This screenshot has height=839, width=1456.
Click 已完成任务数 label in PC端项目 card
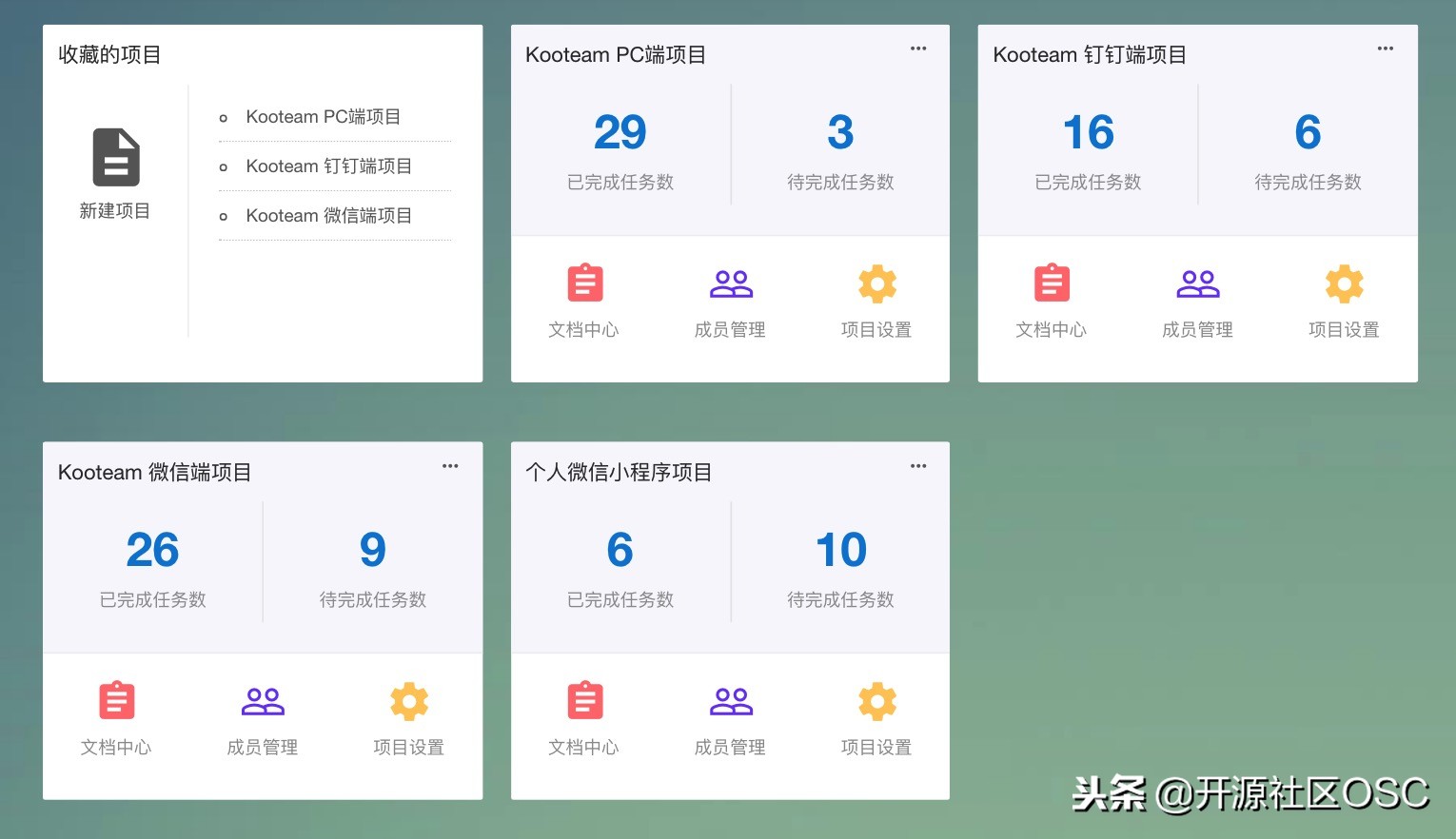click(x=620, y=183)
